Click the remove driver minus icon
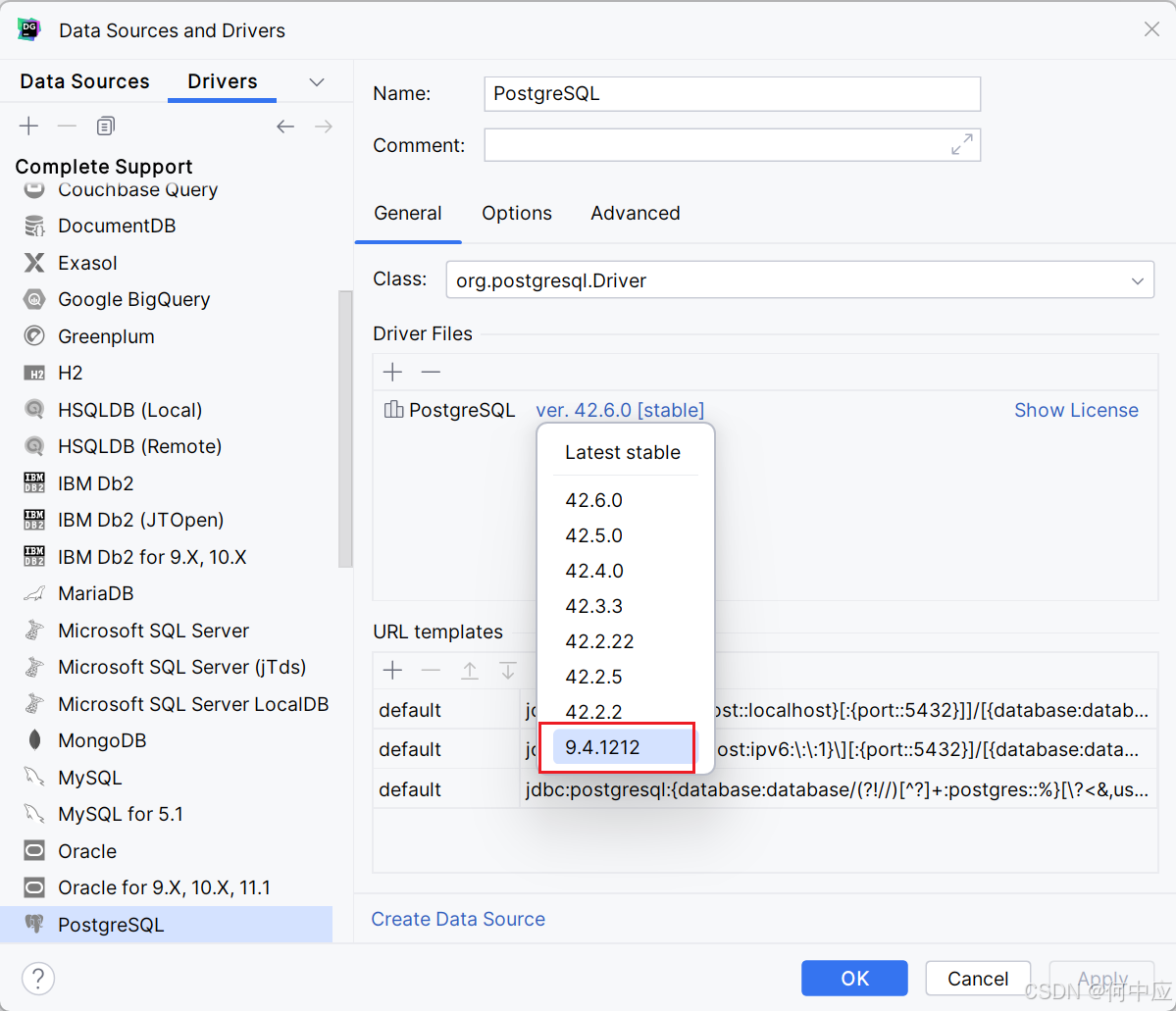The width and height of the screenshot is (1176, 1011). 67,126
